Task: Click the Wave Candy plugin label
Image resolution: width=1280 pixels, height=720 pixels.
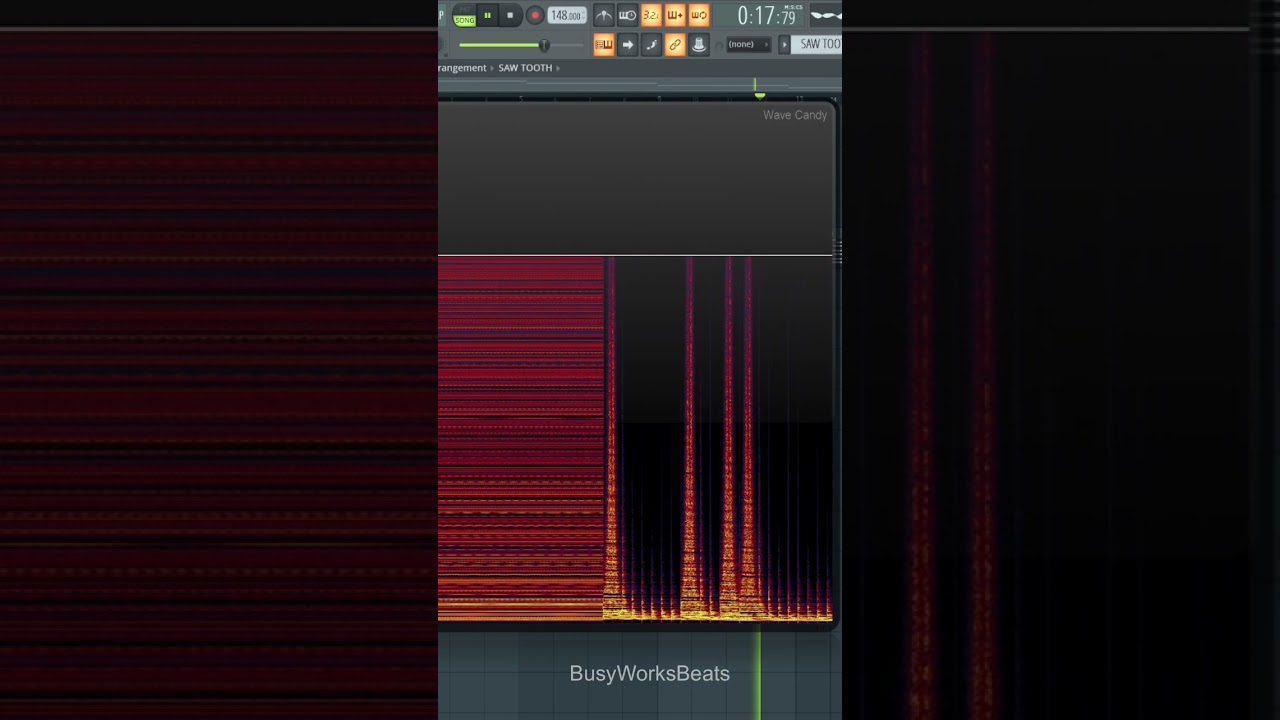Action: [795, 115]
